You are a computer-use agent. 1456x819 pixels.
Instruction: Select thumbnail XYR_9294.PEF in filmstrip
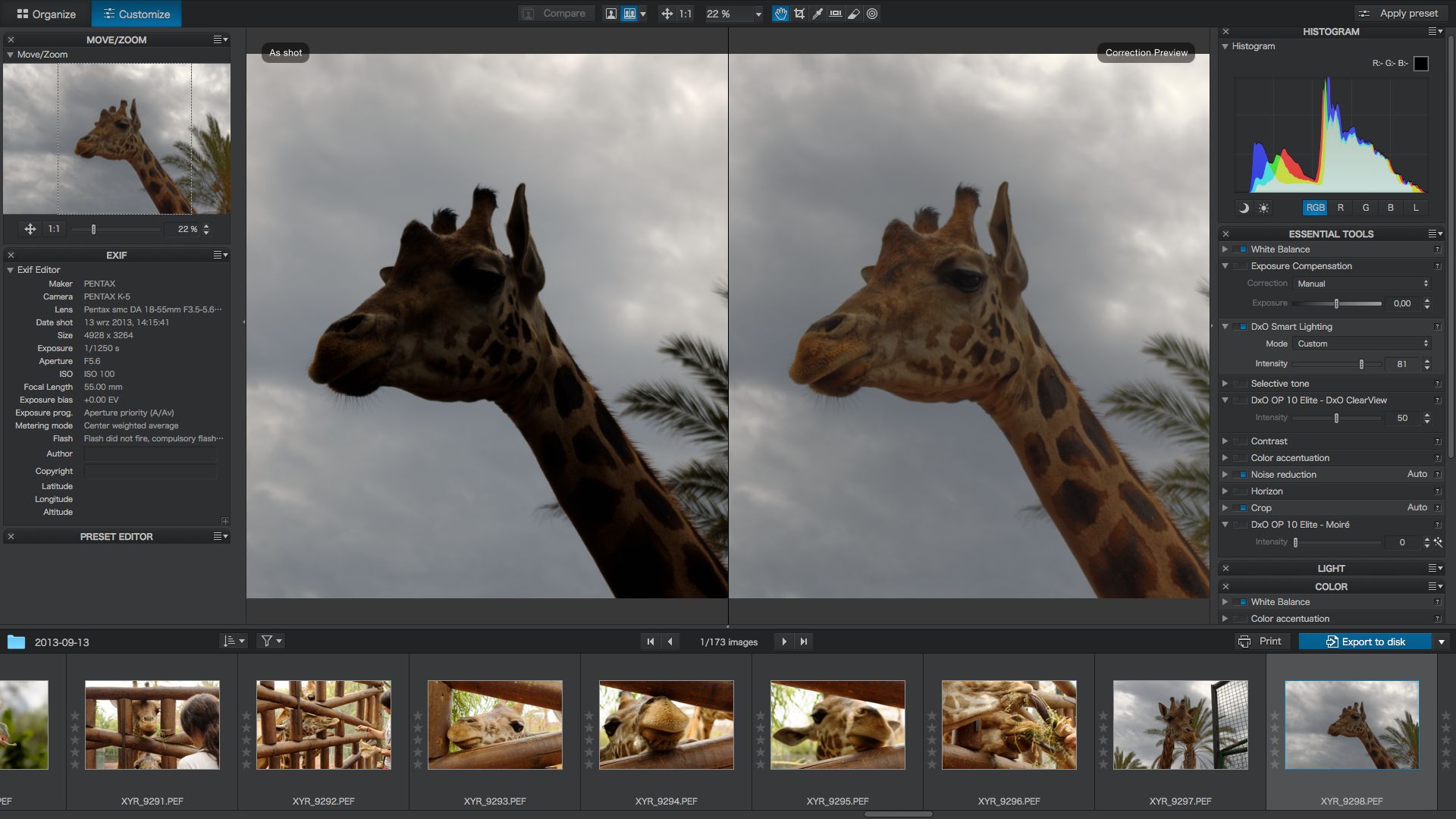[667, 725]
